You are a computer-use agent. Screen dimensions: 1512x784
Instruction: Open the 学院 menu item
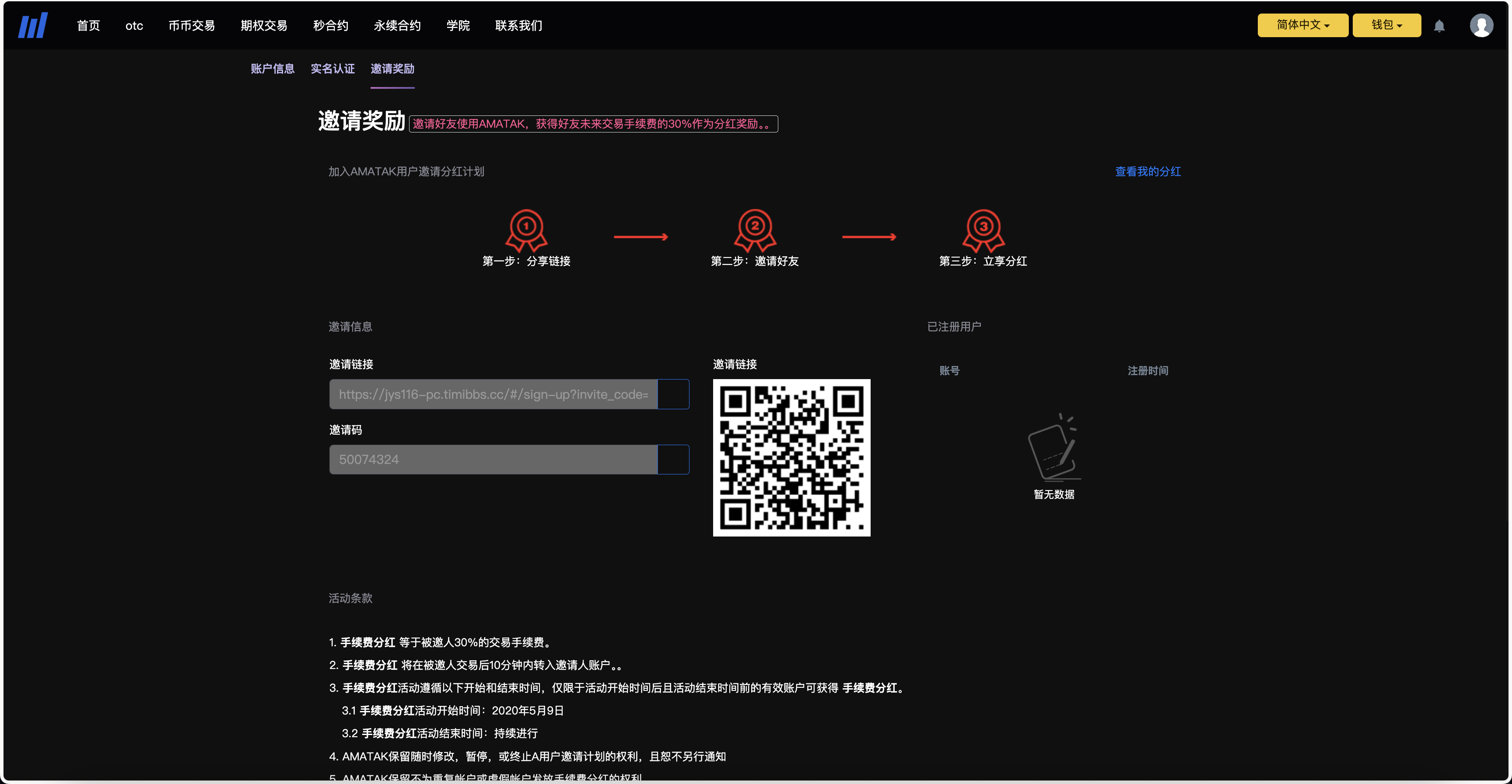(x=458, y=25)
